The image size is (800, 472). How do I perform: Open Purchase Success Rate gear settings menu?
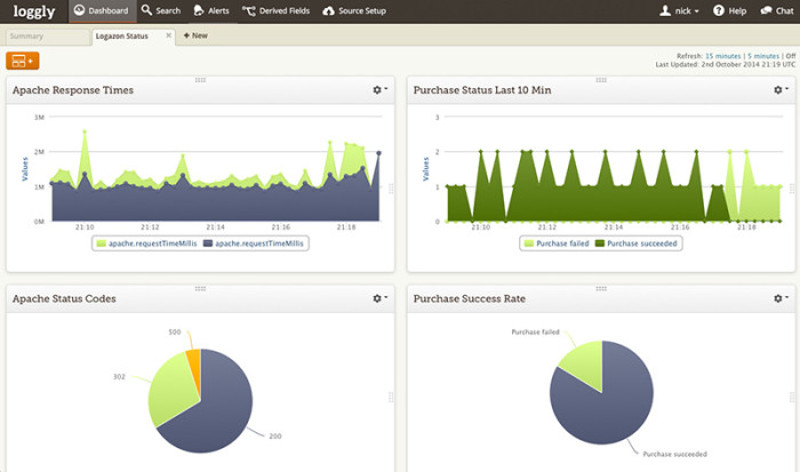point(781,298)
